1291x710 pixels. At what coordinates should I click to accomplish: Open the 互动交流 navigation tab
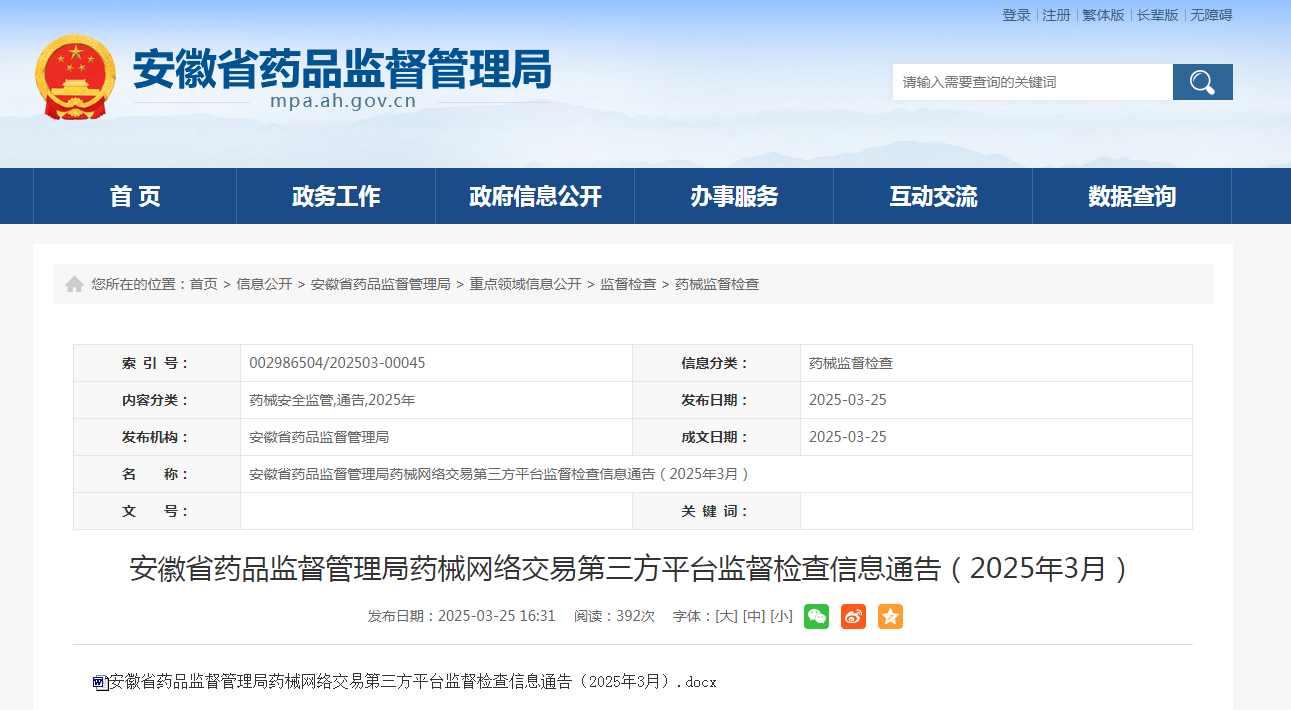click(933, 196)
